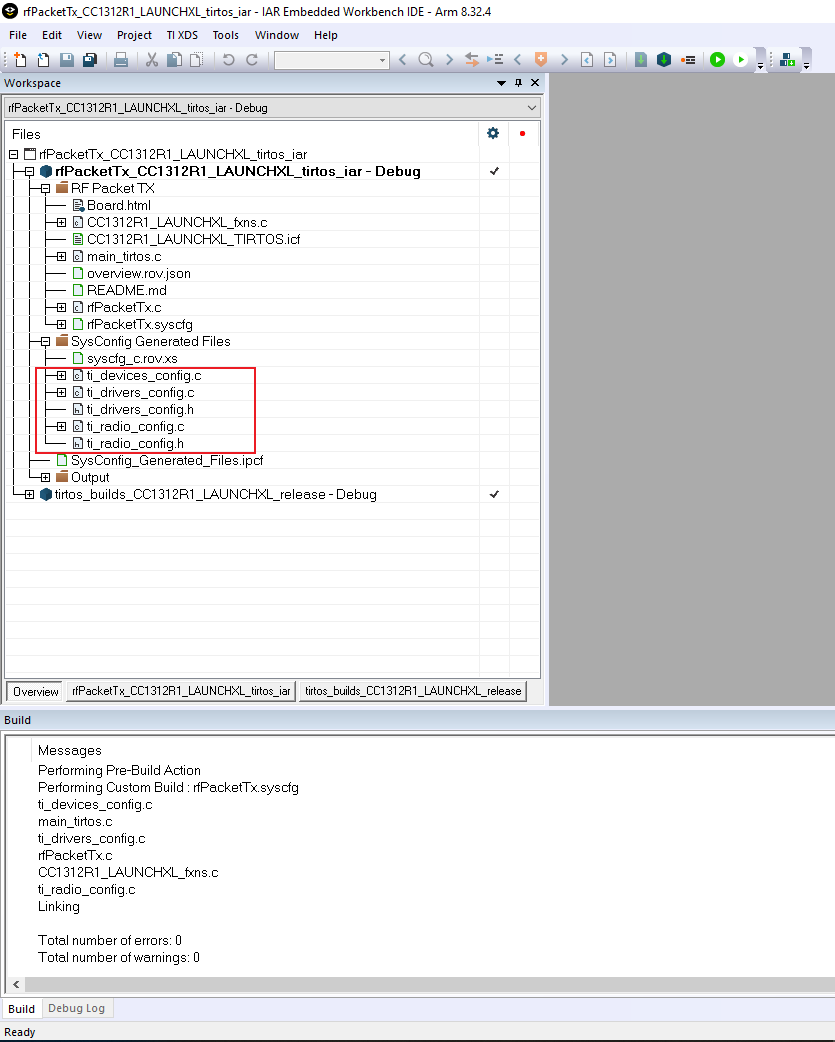Viewport: 835px width, 1042px height.
Task: Click the Workspace settings gear icon
Action: (493, 132)
